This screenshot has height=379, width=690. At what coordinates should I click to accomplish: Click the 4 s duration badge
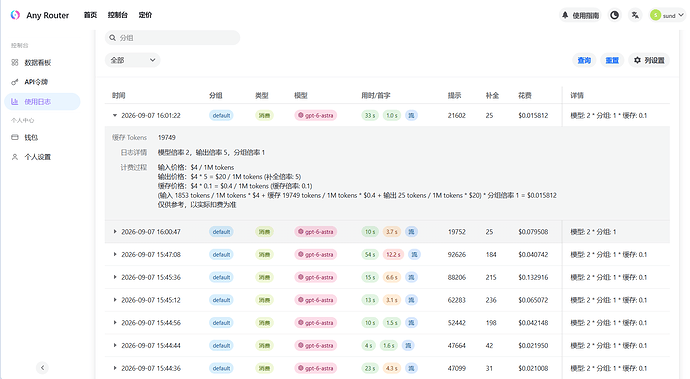[368, 346]
